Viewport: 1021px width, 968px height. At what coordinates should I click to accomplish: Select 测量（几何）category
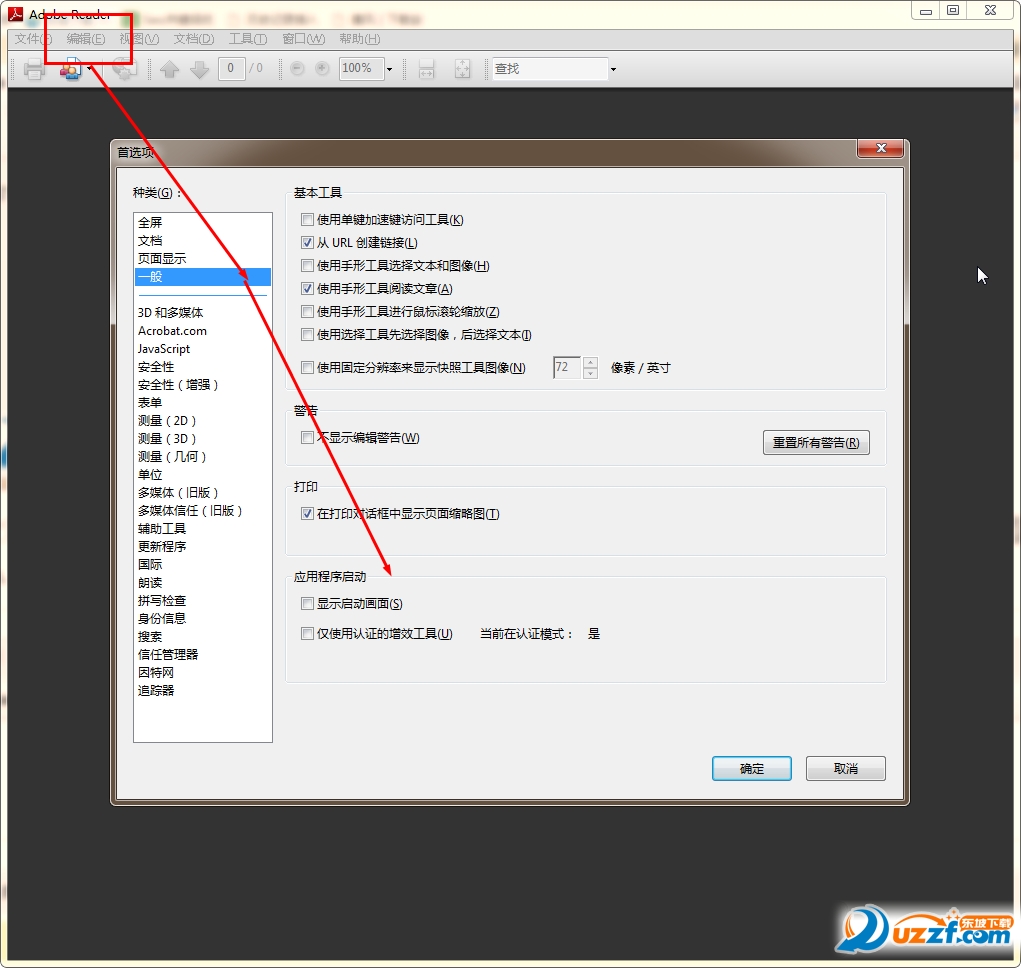[203, 457]
